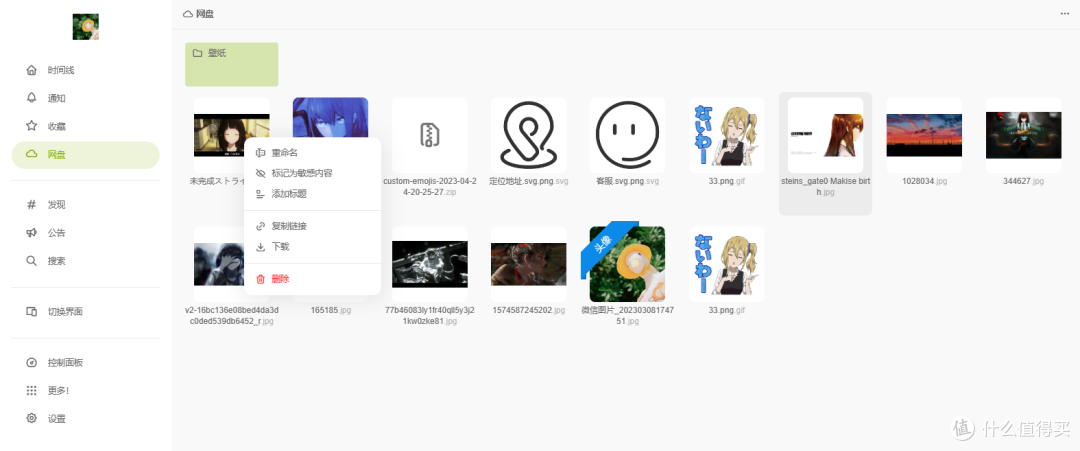1080x451 pixels.
Task: Click the gauge icon beside 控制面板
Action: point(31,362)
